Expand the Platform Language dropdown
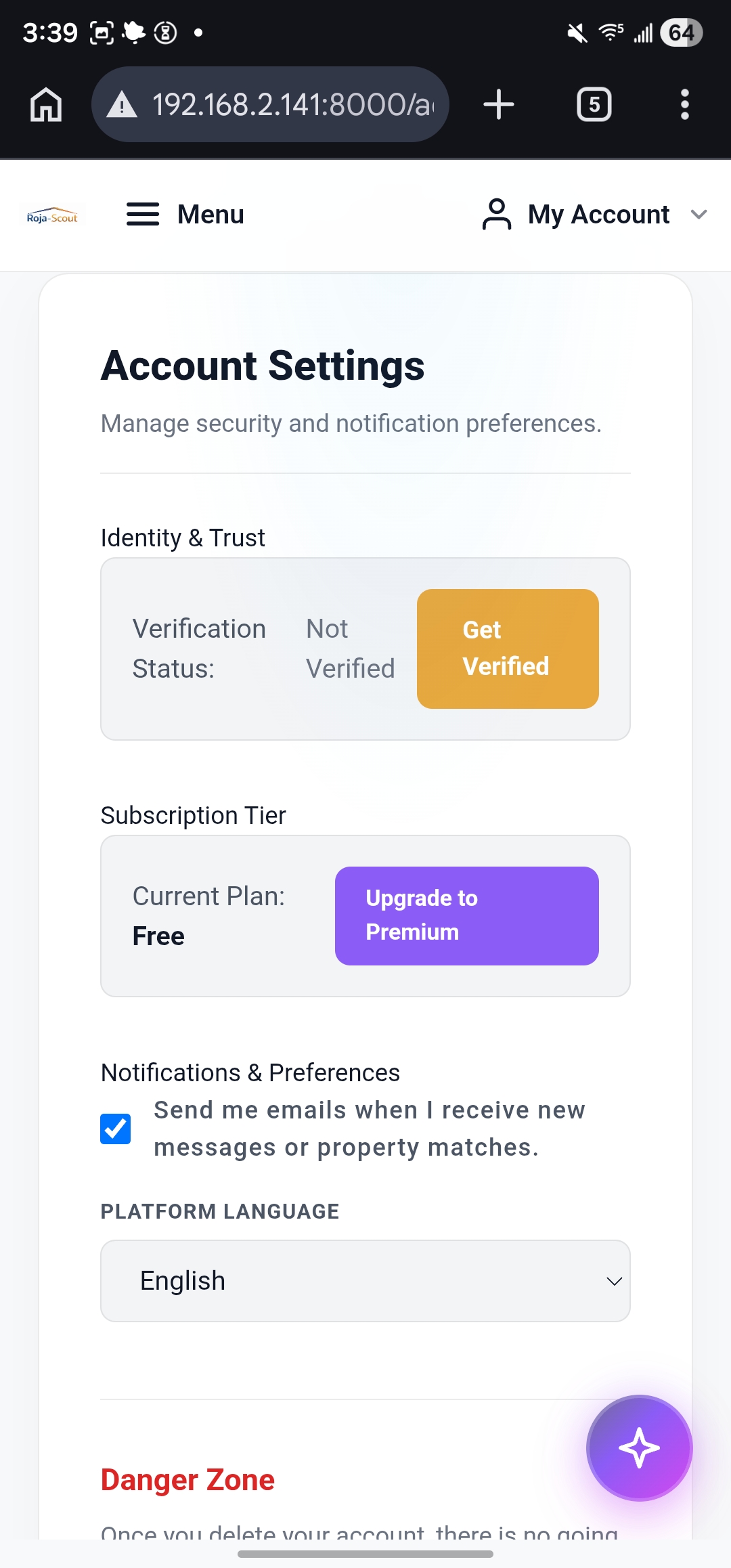Viewport: 731px width, 1568px height. coord(365,1281)
